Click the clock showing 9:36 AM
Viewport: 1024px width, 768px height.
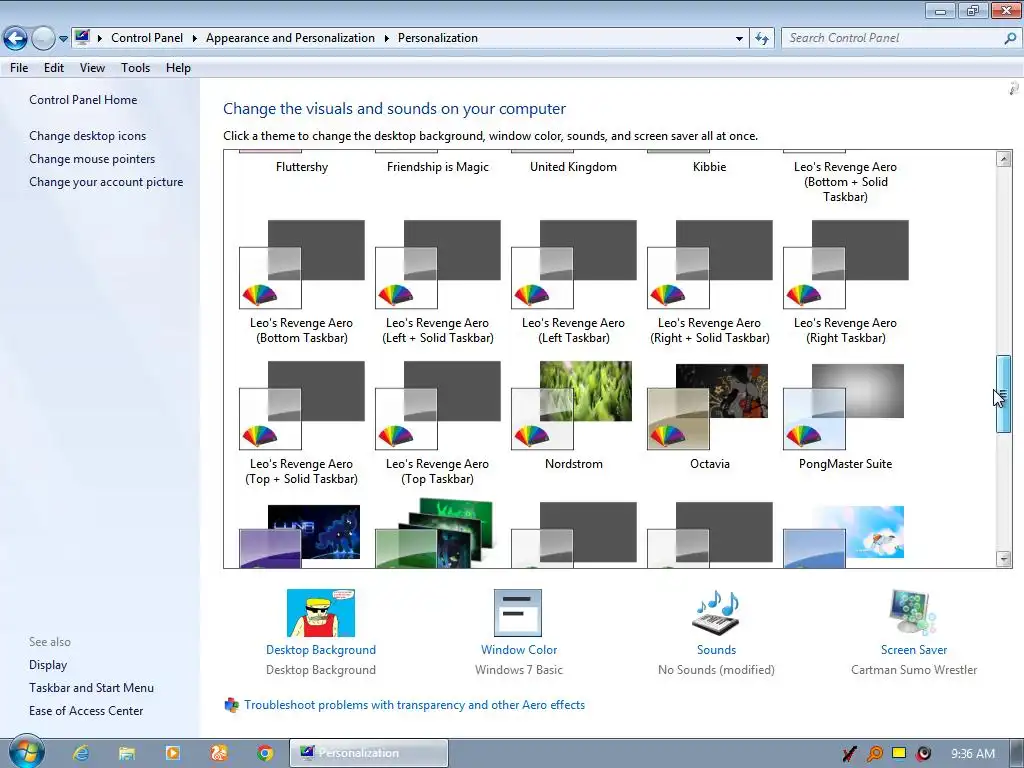click(x=973, y=754)
